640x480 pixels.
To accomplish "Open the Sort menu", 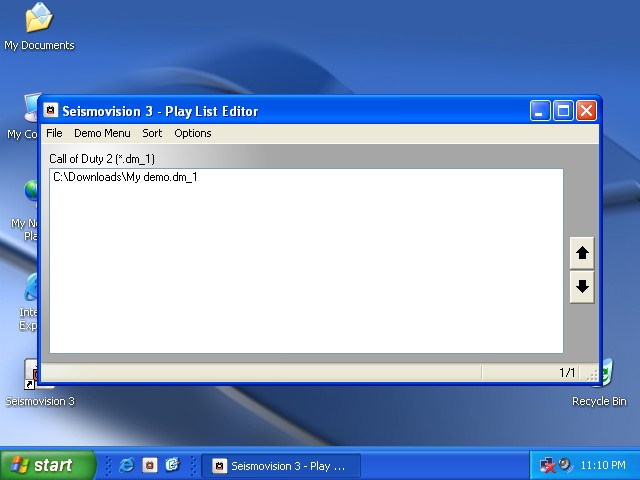I will click(x=152, y=133).
